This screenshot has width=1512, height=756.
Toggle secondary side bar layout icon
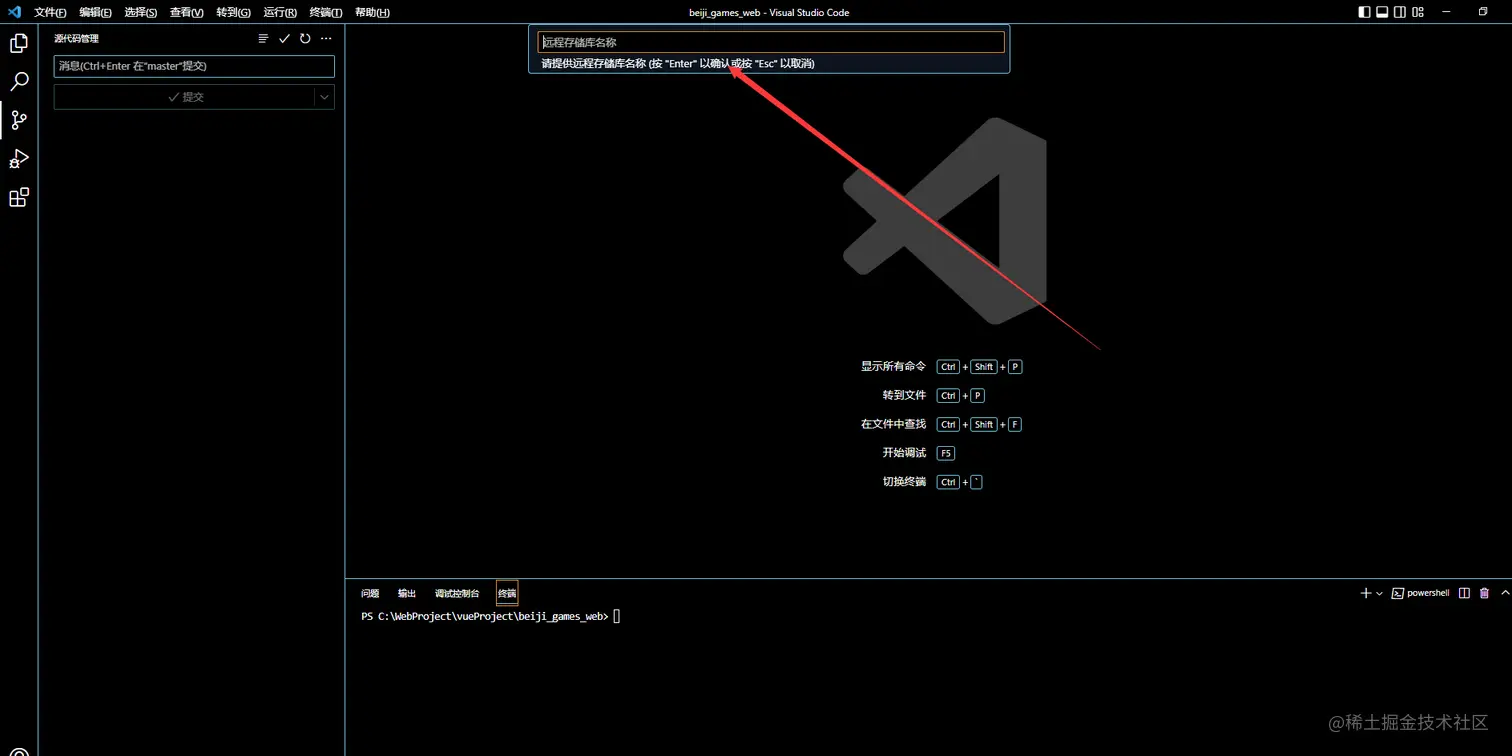(1400, 12)
